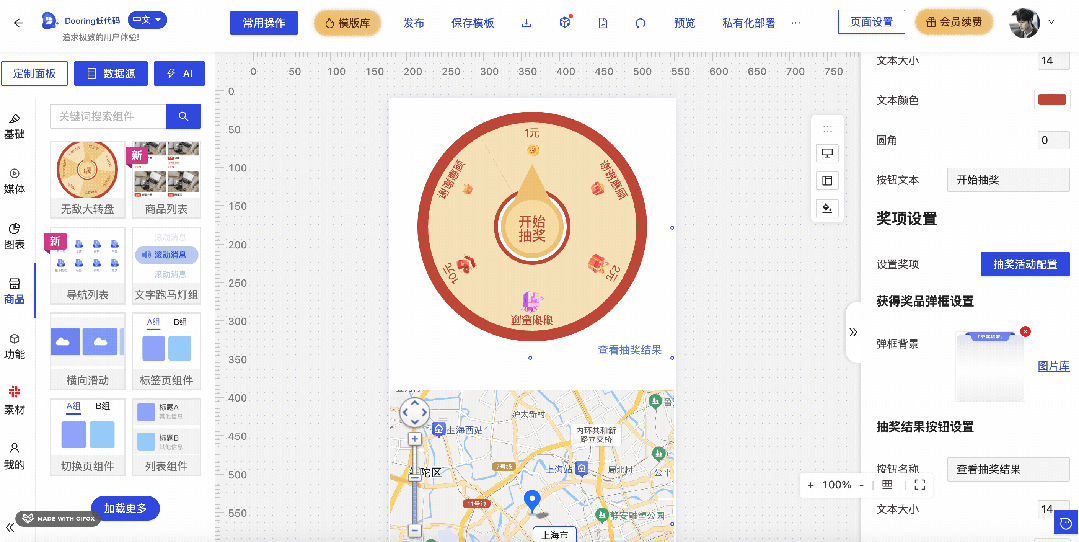
Task: Click the fullscreen icon near the zoom controls
Action: point(920,484)
